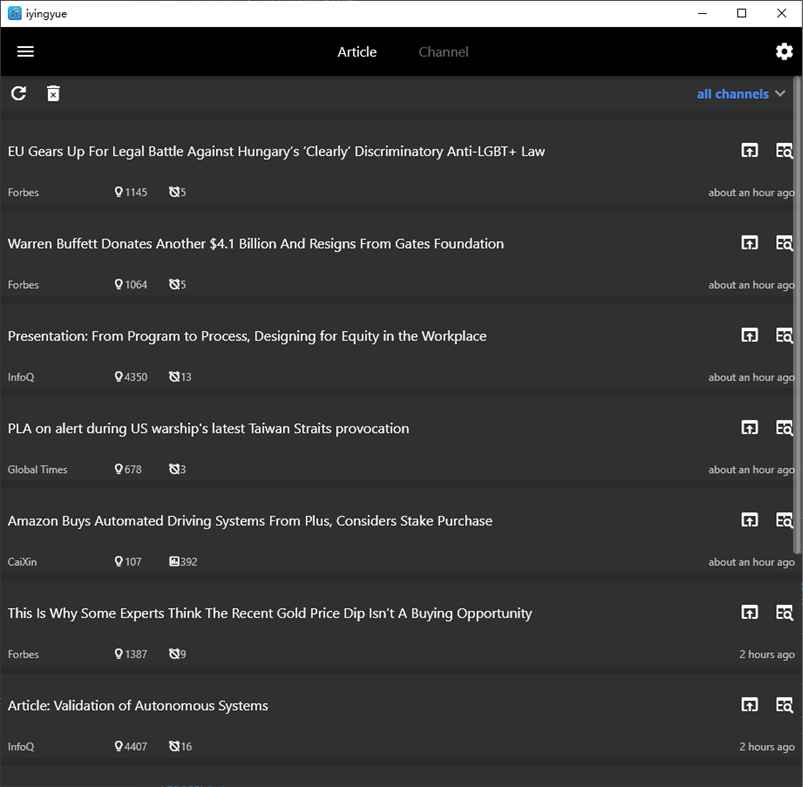
Task: Open the hamburger menu
Action: [25, 51]
